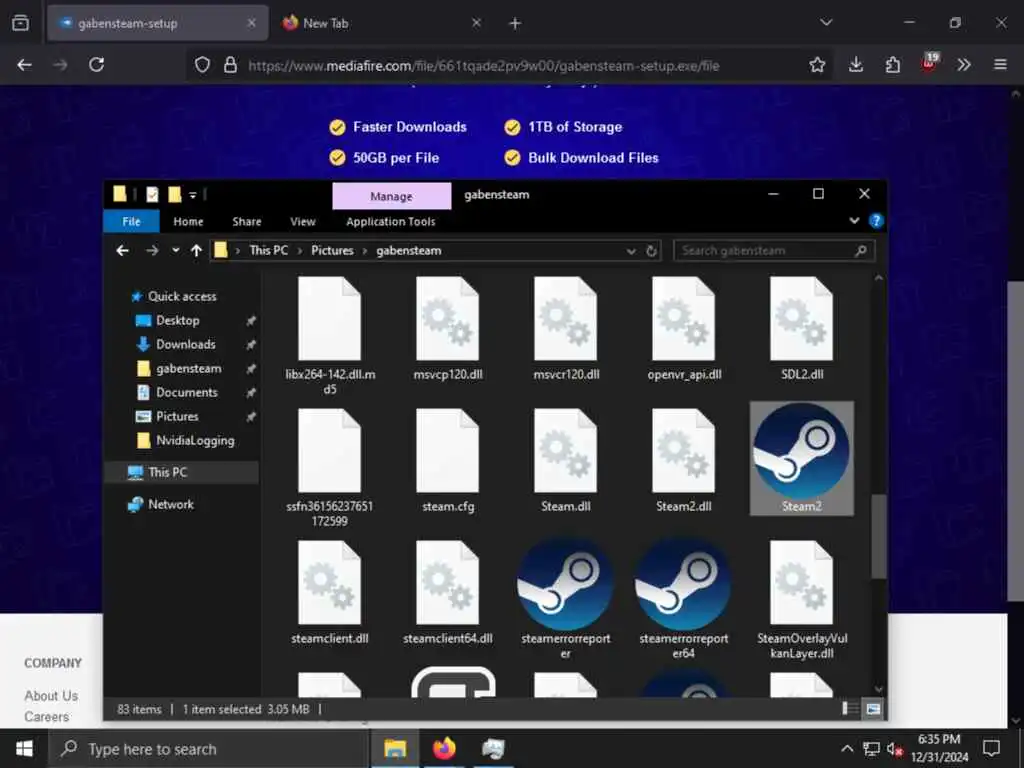Open Desktop in Quick access
The image size is (1024, 768).
pyautogui.click(x=177, y=321)
